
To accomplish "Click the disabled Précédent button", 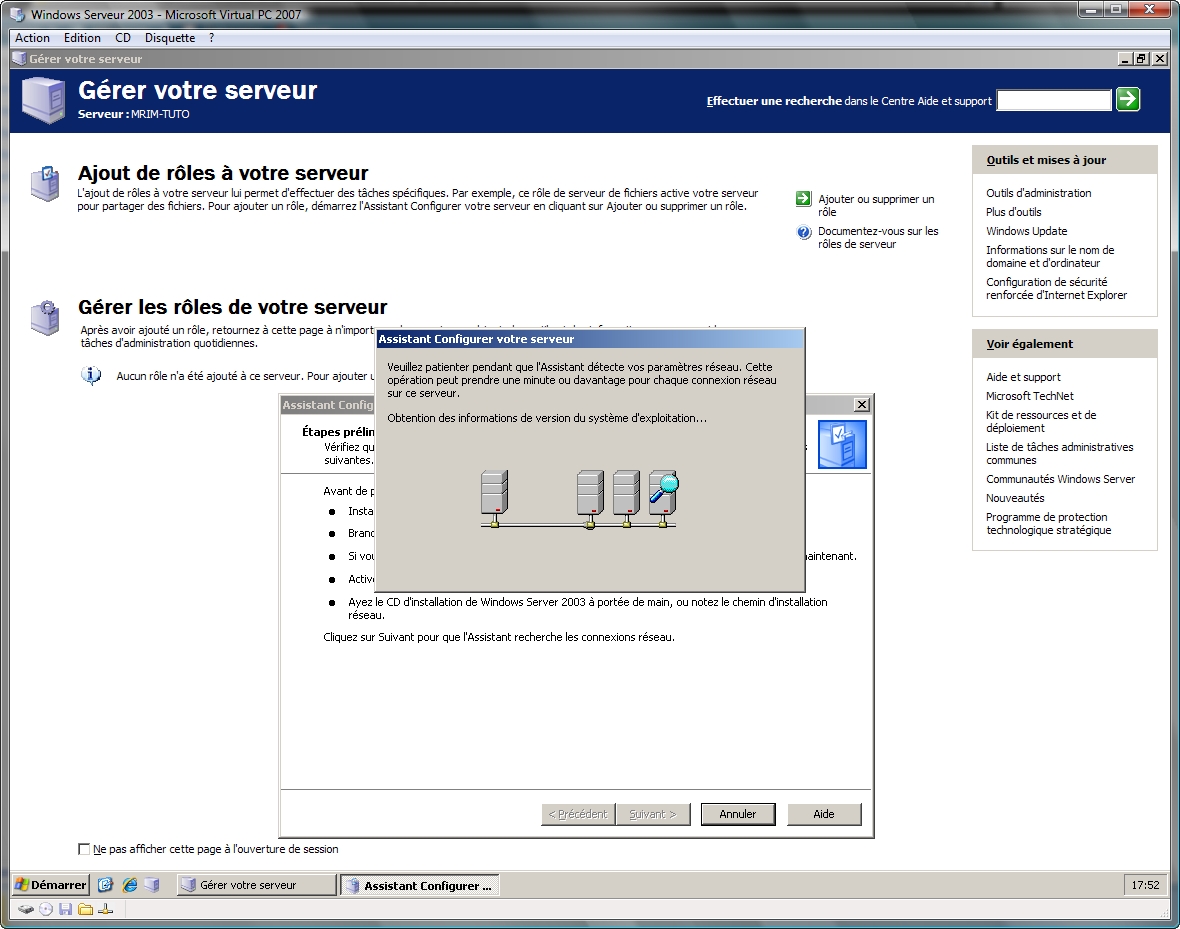I will coord(578,814).
